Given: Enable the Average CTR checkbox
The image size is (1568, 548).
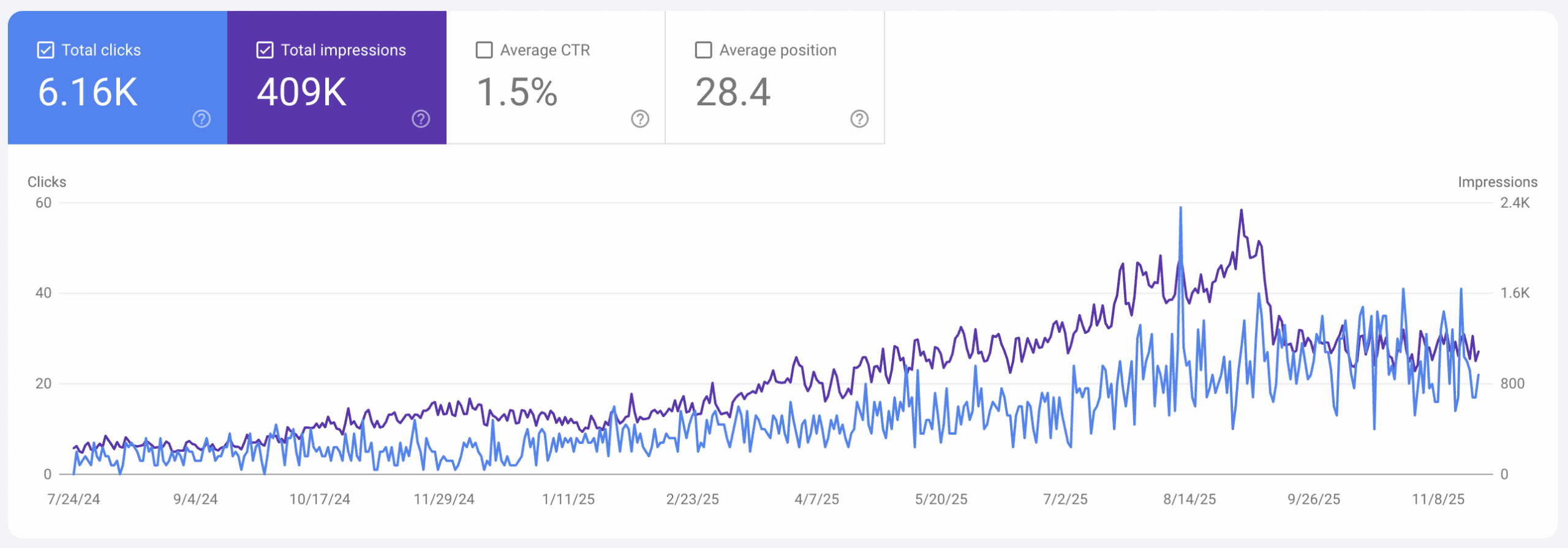Looking at the screenshot, I should pos(484,50).
